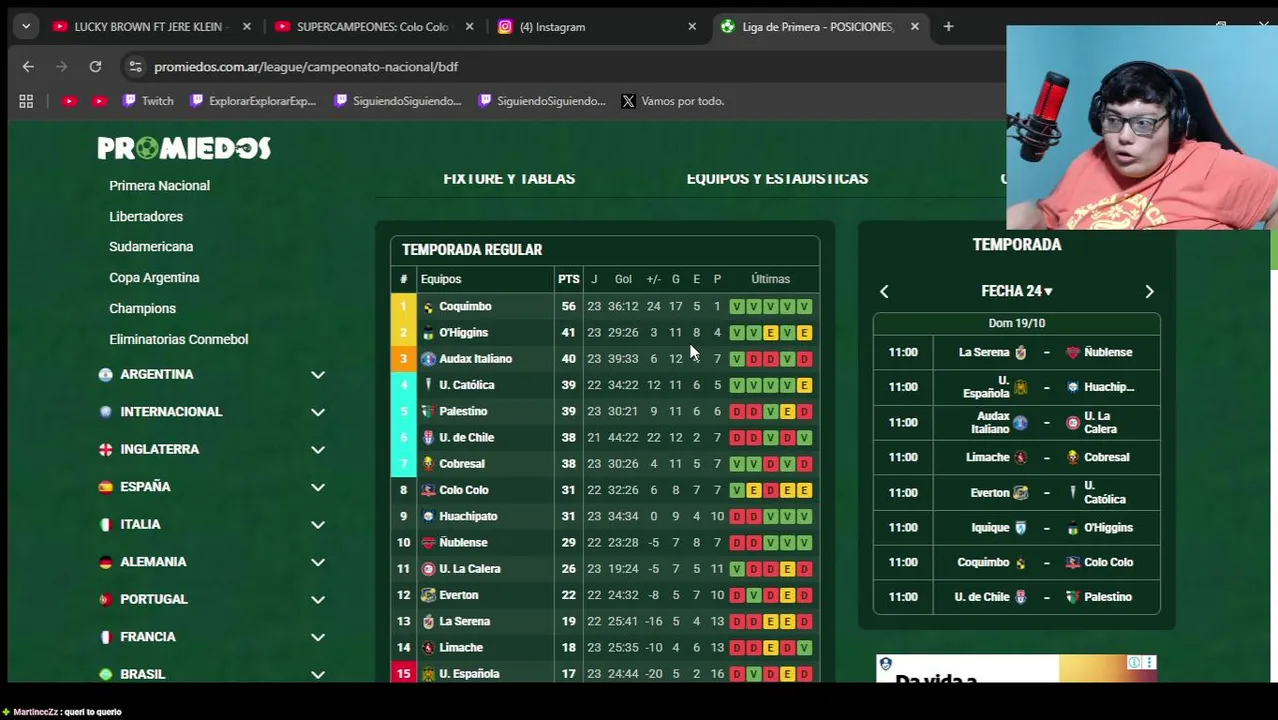Reload the page with refresh icon
The width and height of the screenshot is (1278, 720).
click(95, 66)
